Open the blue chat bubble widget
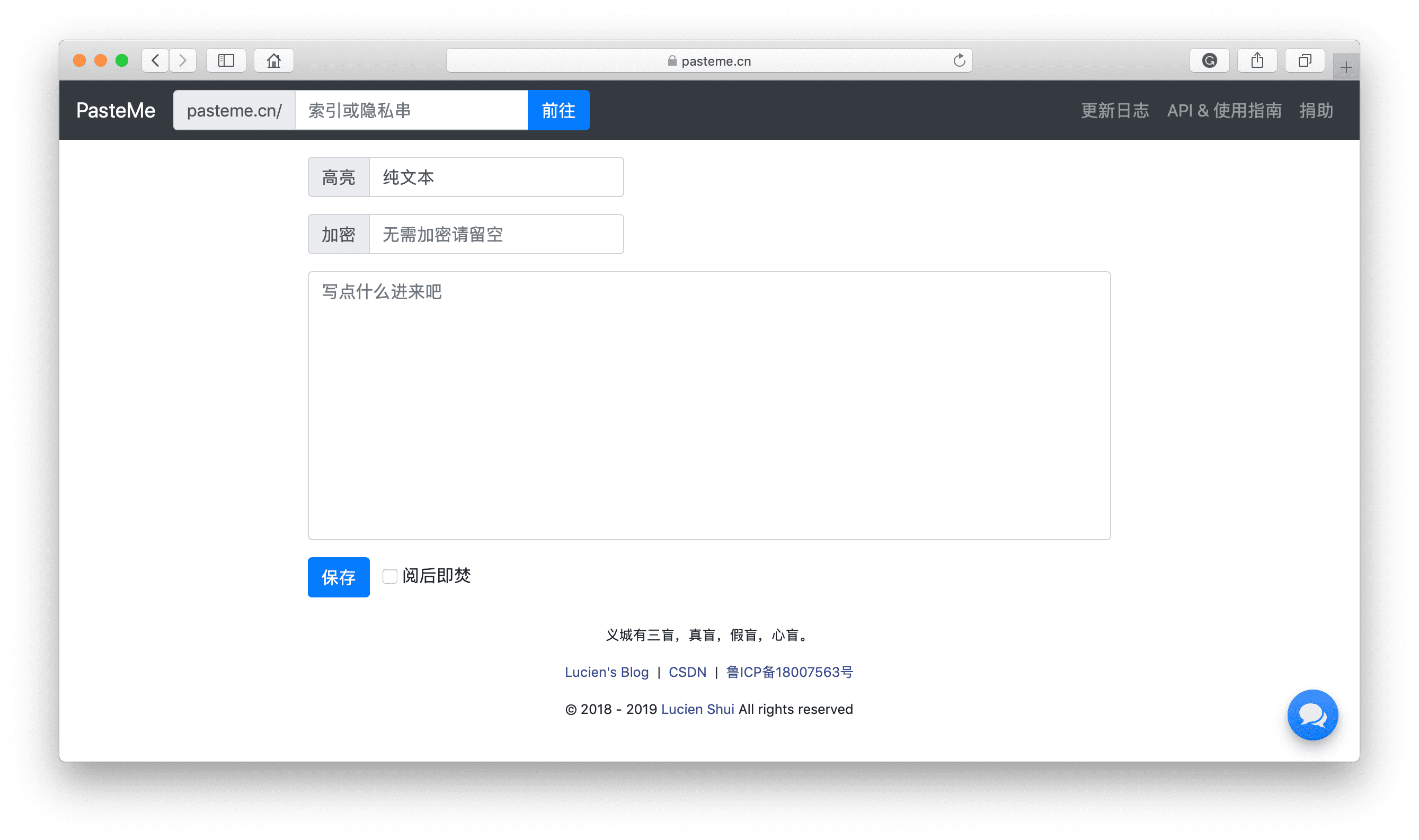 pos(1312,714)
